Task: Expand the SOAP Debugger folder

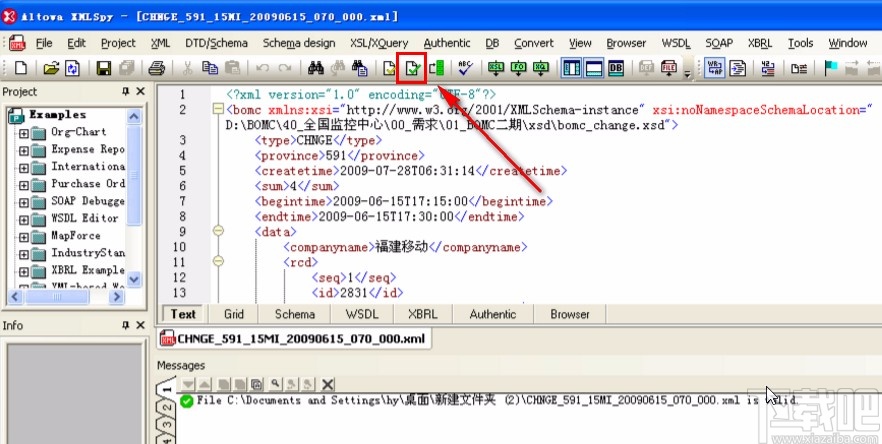Action: [x=24, y=203]
